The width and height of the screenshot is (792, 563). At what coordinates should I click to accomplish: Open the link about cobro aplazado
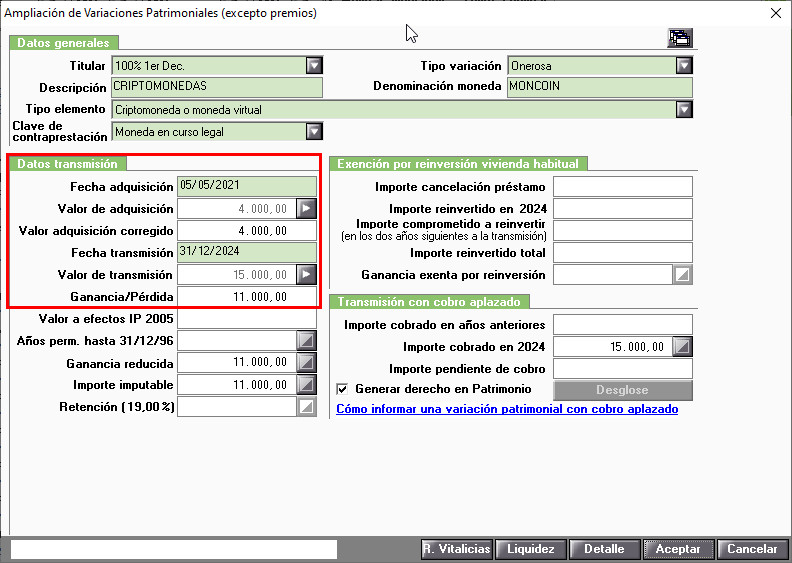(507, 409)
